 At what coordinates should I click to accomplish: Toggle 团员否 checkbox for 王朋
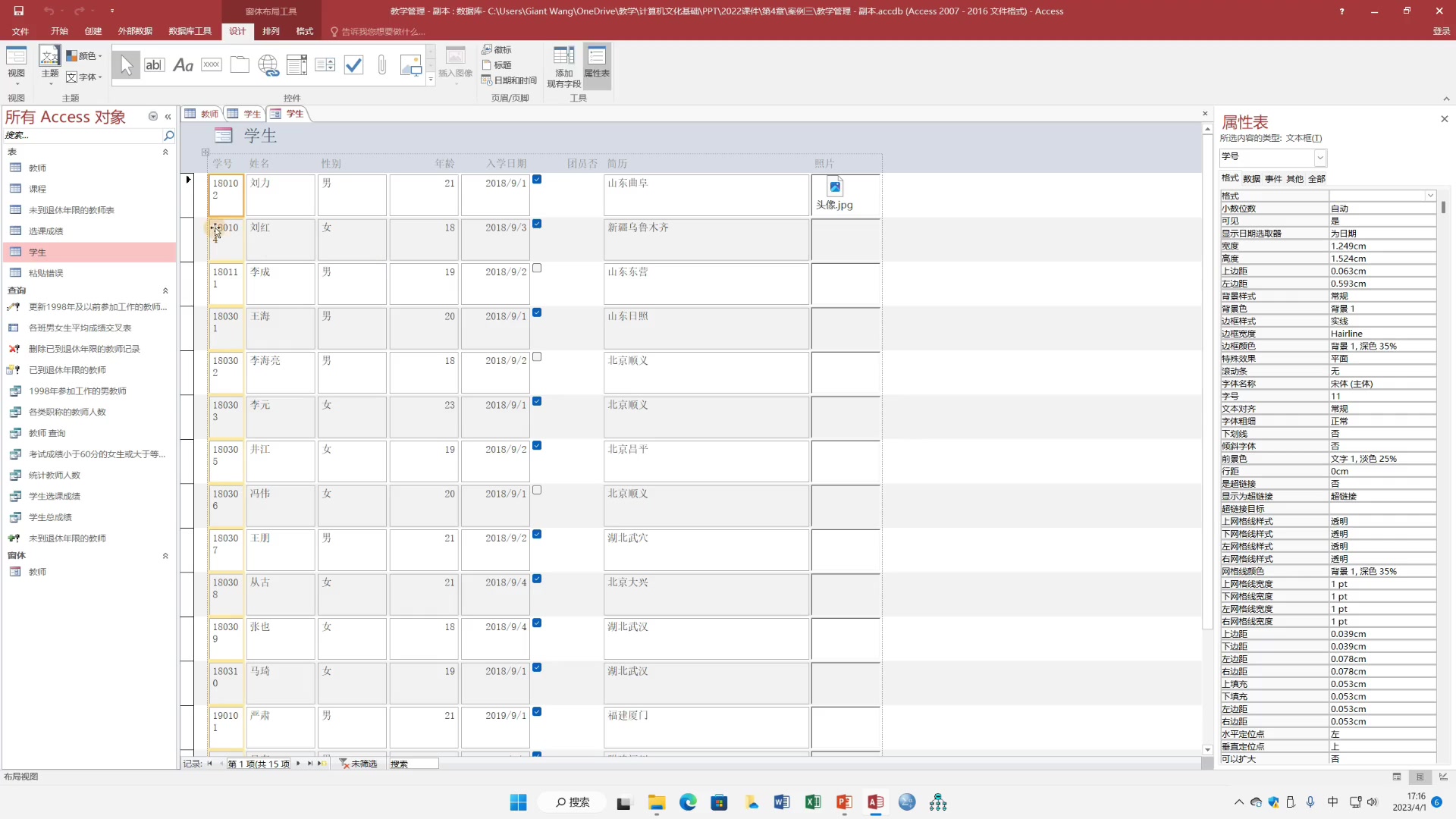point(537,535)
